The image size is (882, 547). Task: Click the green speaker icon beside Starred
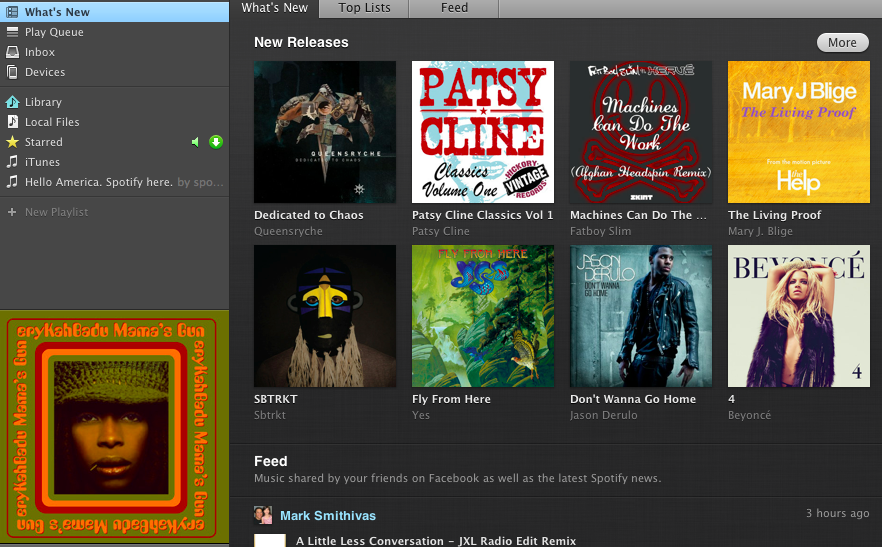[x=195, y=142]
